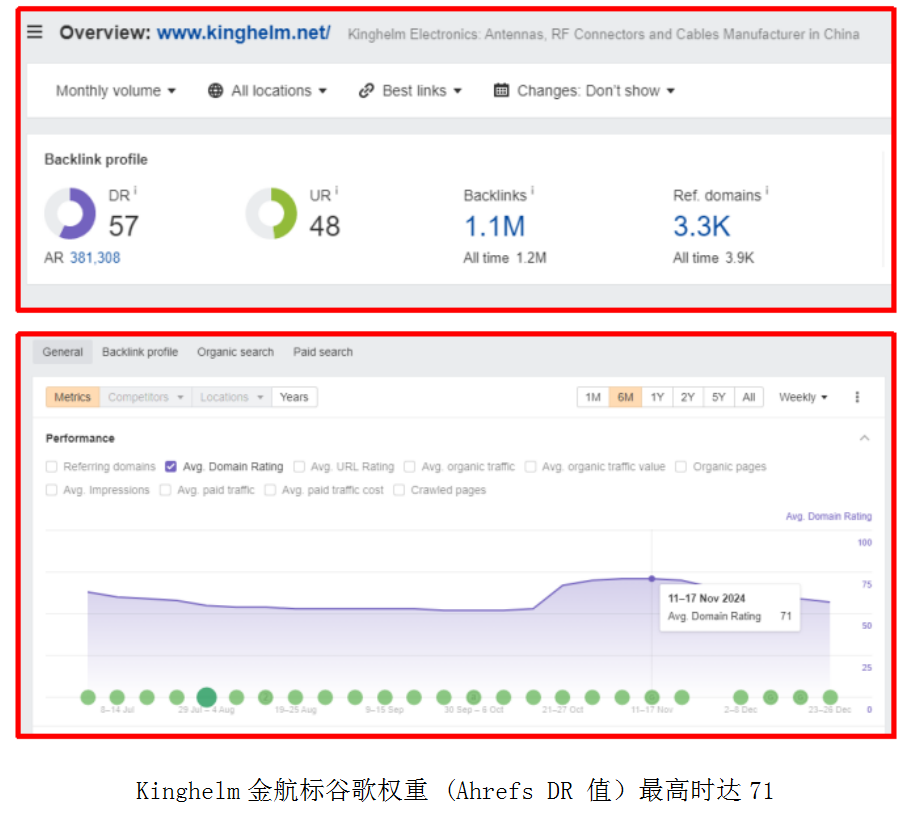The height and width of the screenshot is (824, 918).
Task: Click the green marker above 2–8 Dec
Action: pyautogui.click(x=741, y=697)
